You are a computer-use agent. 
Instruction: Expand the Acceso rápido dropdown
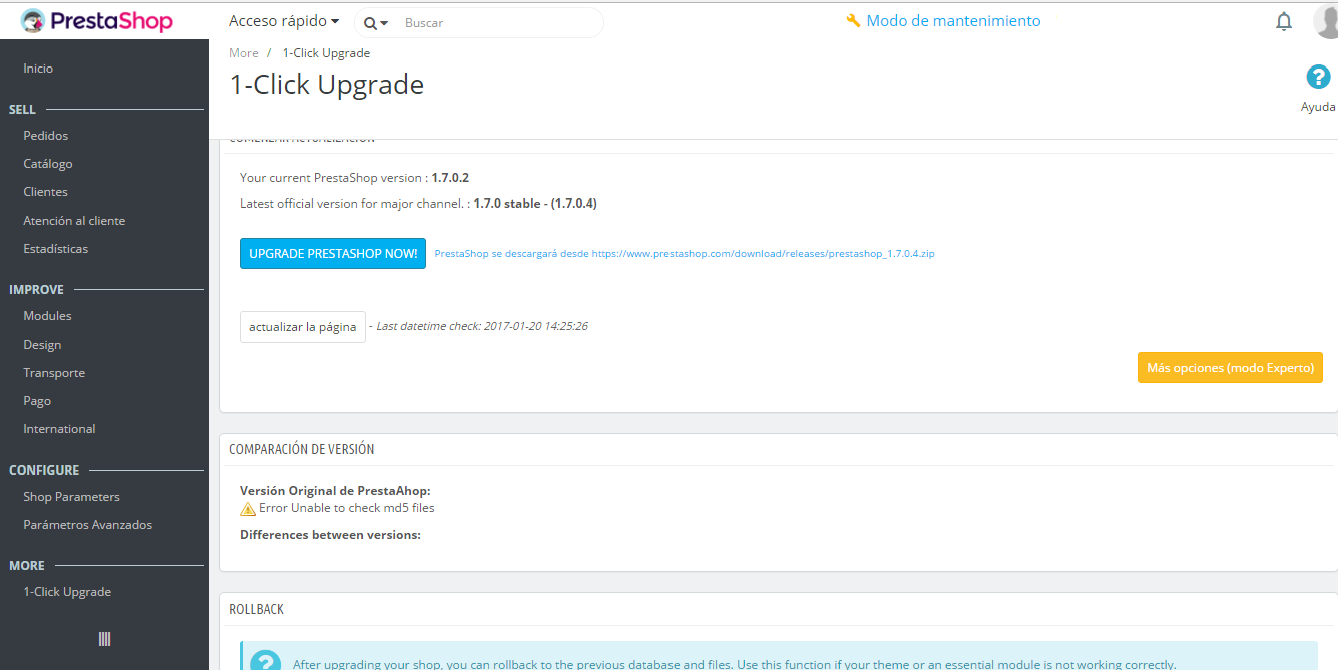pyautogui.click(x=284, y=21)
